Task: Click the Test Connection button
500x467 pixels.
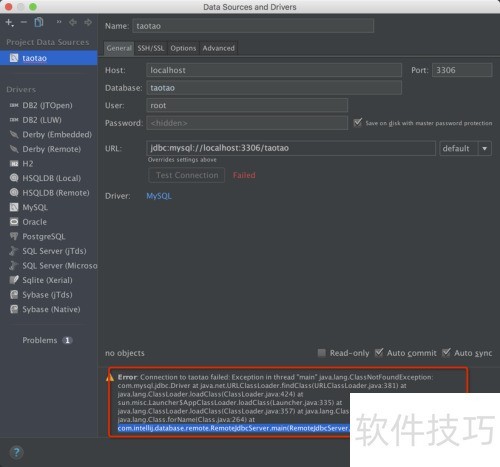Action: click(x=187, y=175)
